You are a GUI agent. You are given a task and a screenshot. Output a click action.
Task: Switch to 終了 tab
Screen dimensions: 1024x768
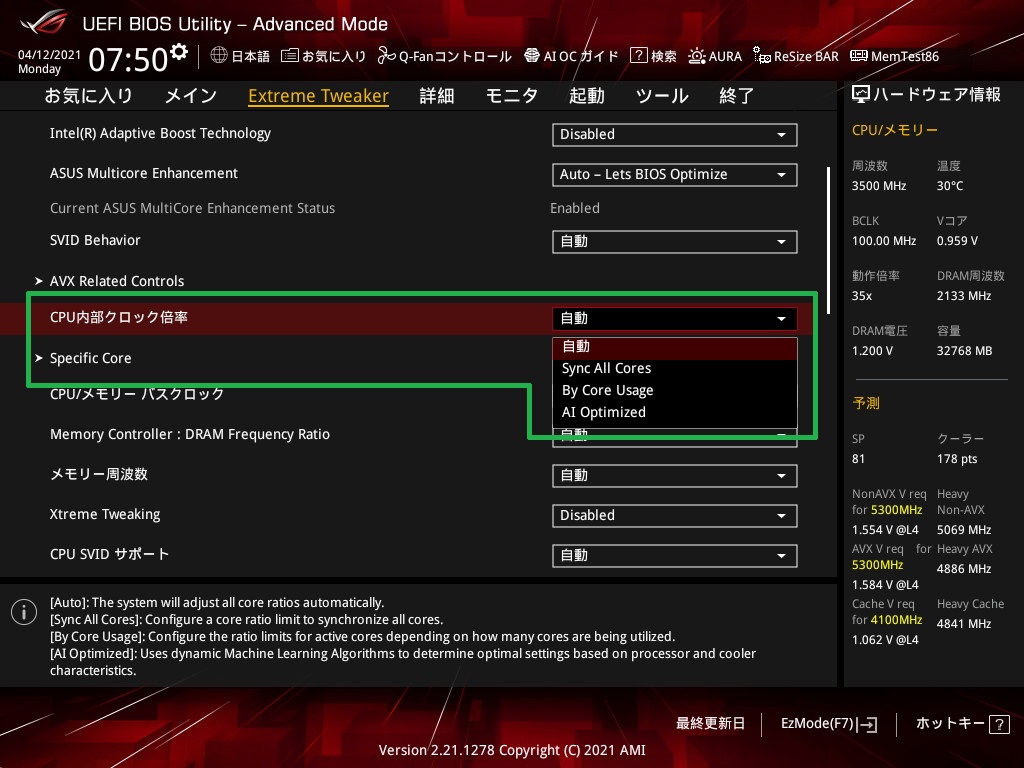737,96
